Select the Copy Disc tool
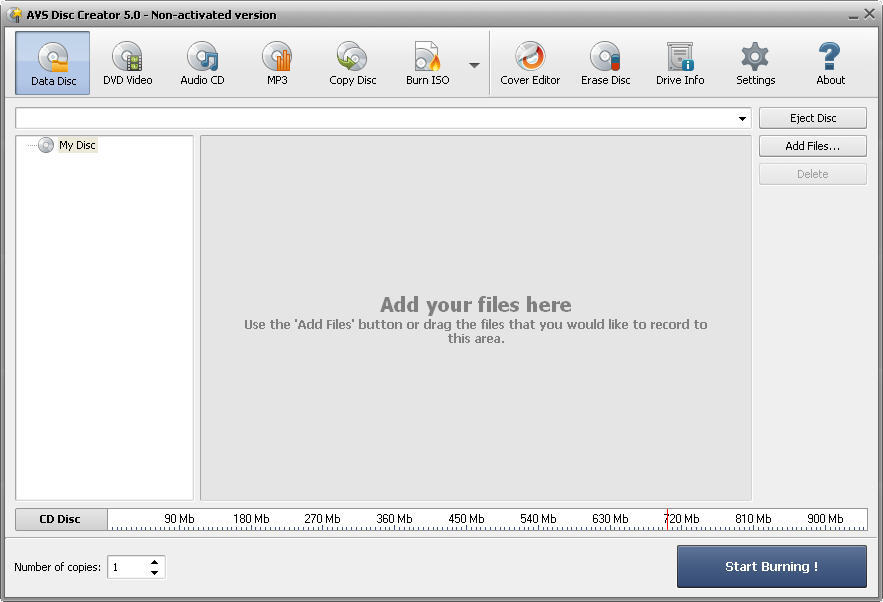This screenshot has width=883, height=602. click(x=351, y=62)
